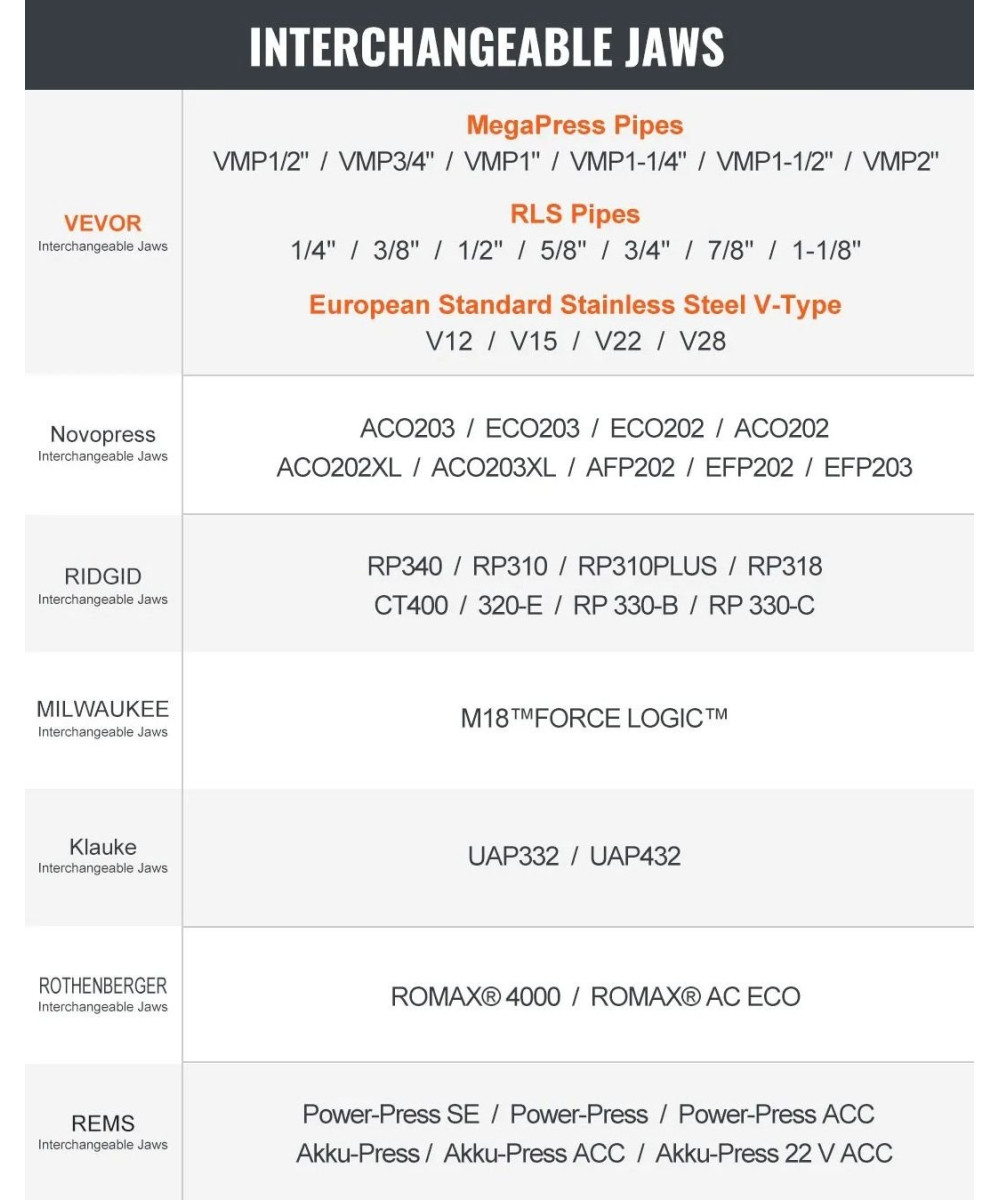
Task: Select the RIDGID brand label
Action: [103, 577]
